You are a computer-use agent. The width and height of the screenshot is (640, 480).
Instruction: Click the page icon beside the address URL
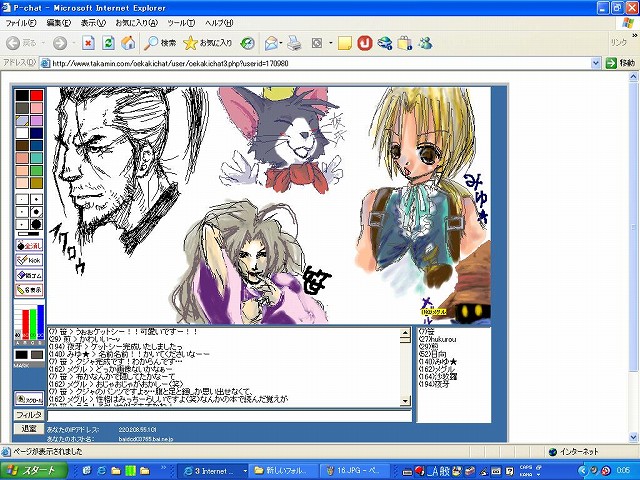45,63
